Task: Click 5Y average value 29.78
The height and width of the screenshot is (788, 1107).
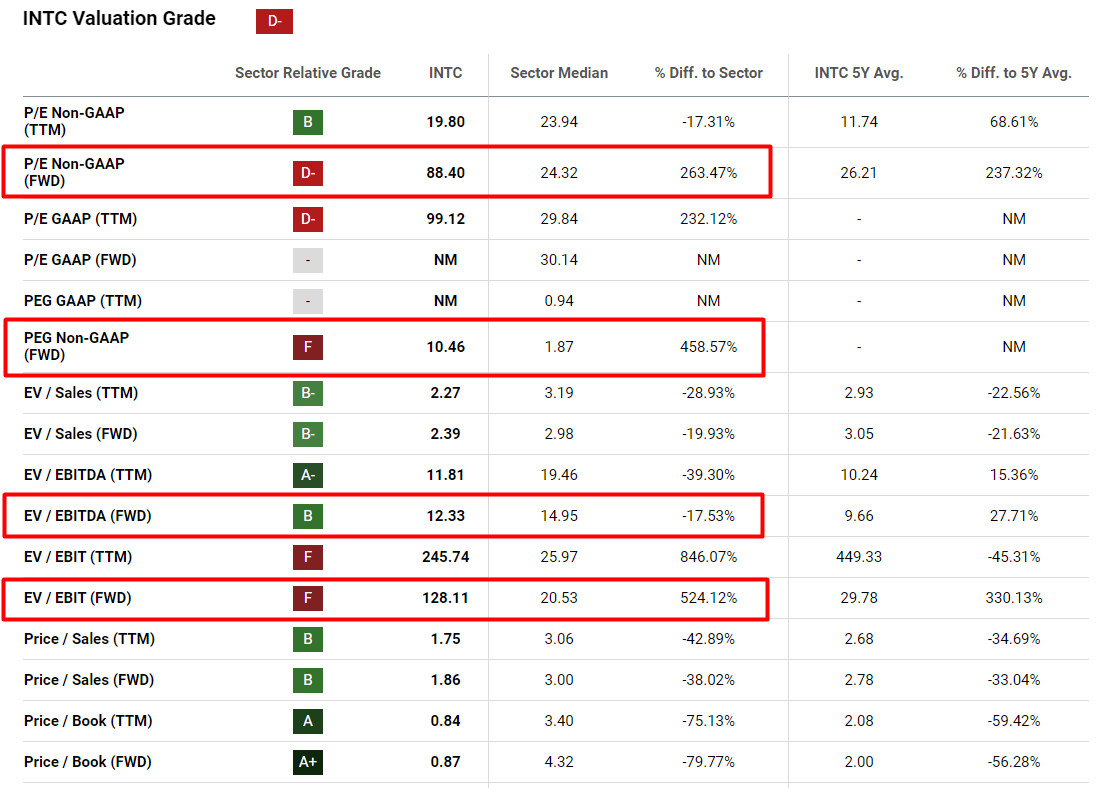Action: [x=858, y=597]
